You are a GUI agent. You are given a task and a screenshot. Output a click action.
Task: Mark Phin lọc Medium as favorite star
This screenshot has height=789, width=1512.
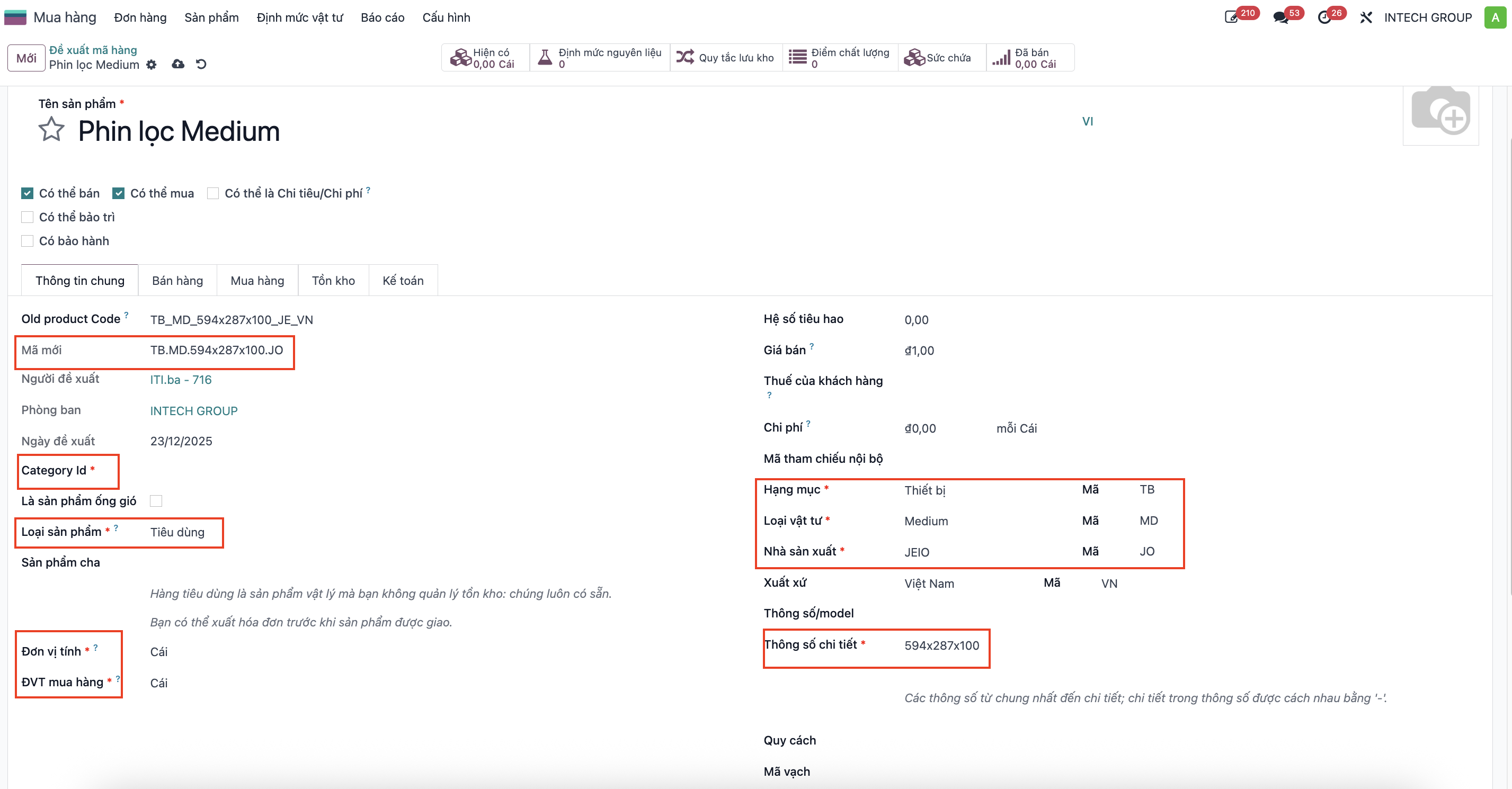click(x=51, y=130)
